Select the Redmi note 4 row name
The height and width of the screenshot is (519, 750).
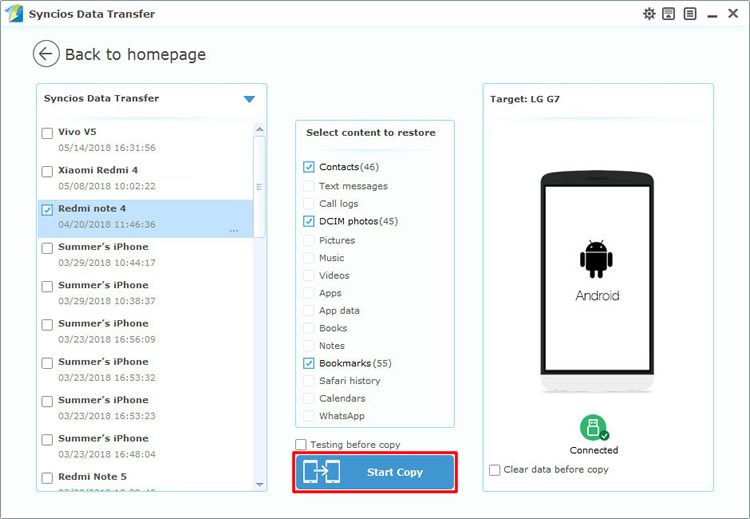pos(92,209)
